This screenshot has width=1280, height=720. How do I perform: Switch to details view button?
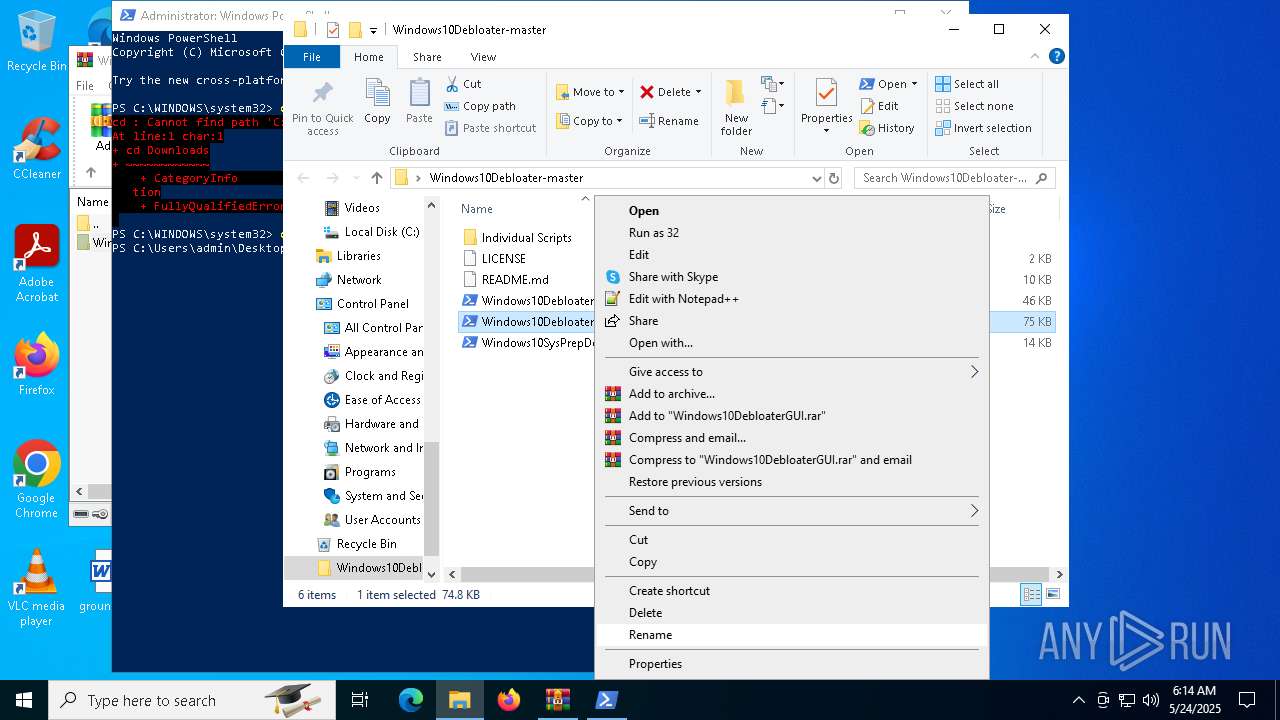(x=1031, y=595)
